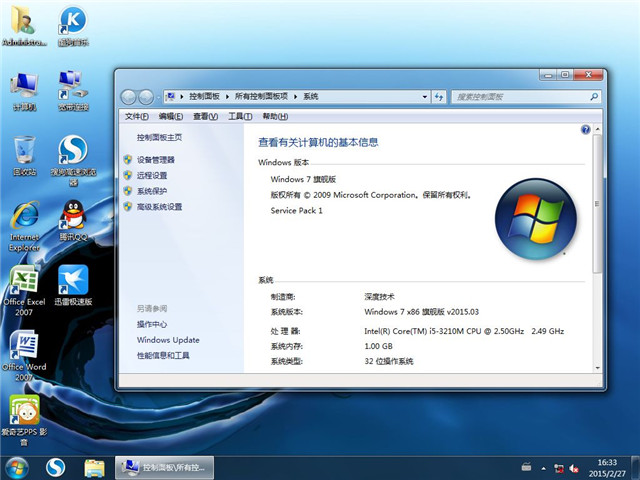Screen dimensions: 640x480
Task: Open 设备管理器 link
Action: pos(156,160)
